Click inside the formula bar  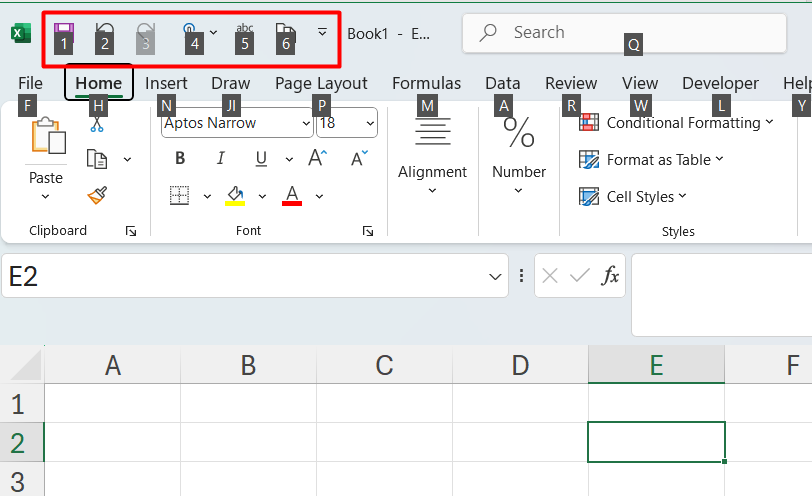(722, 295)
